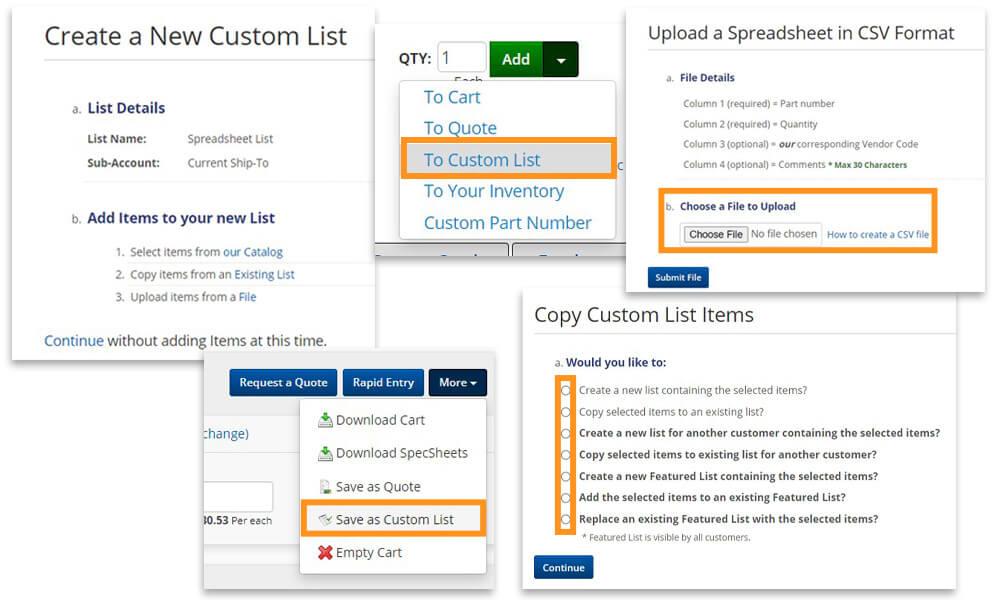Click the Download Cart icon

click(x=325, y=420)
